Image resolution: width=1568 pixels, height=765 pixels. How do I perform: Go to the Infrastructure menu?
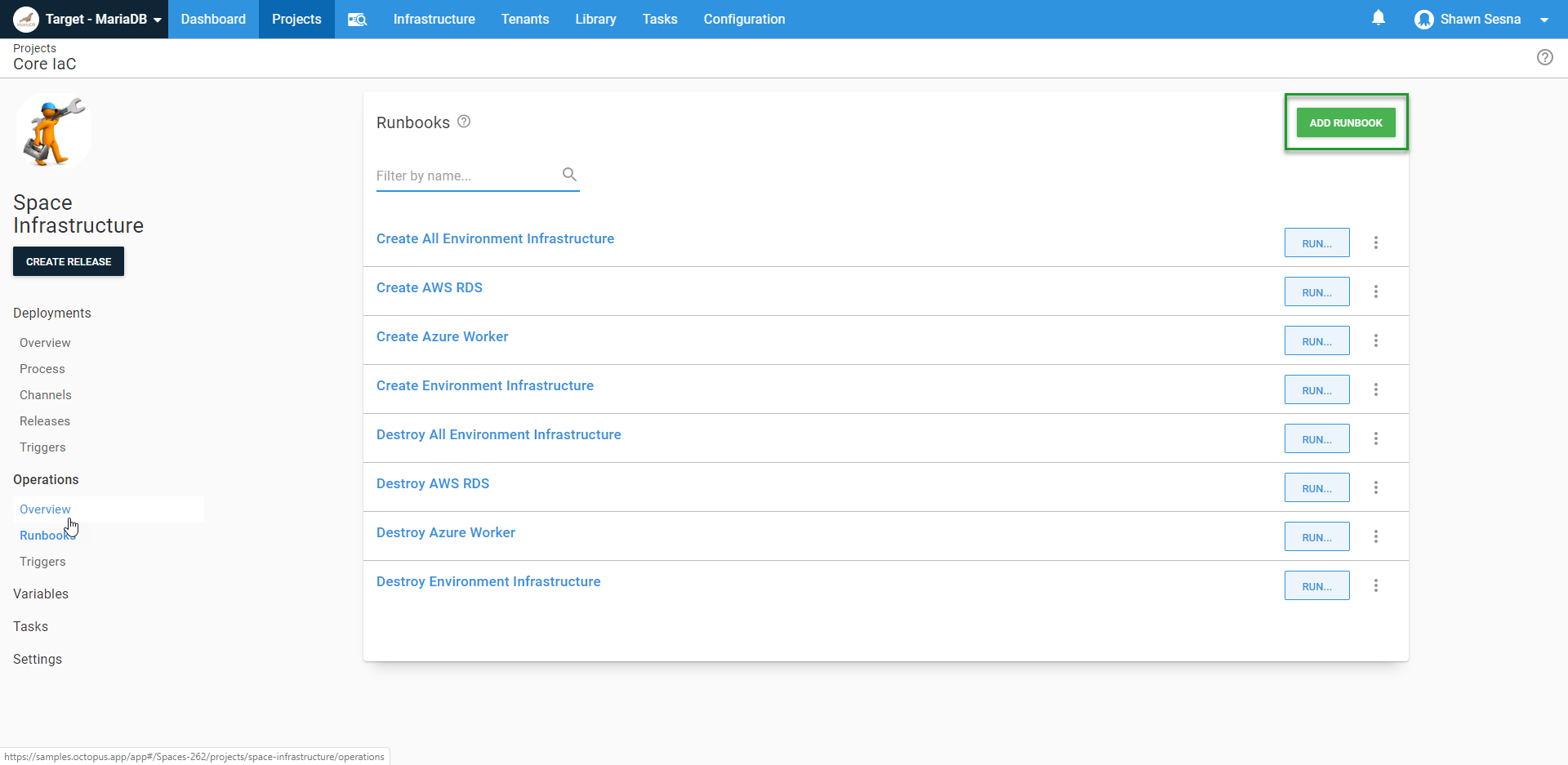click(434, 20)
